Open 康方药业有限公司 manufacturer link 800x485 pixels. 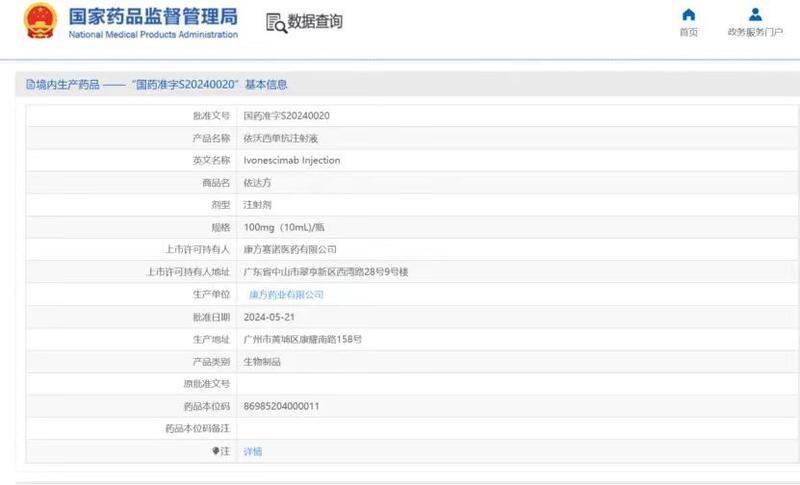tap(286, 295)
